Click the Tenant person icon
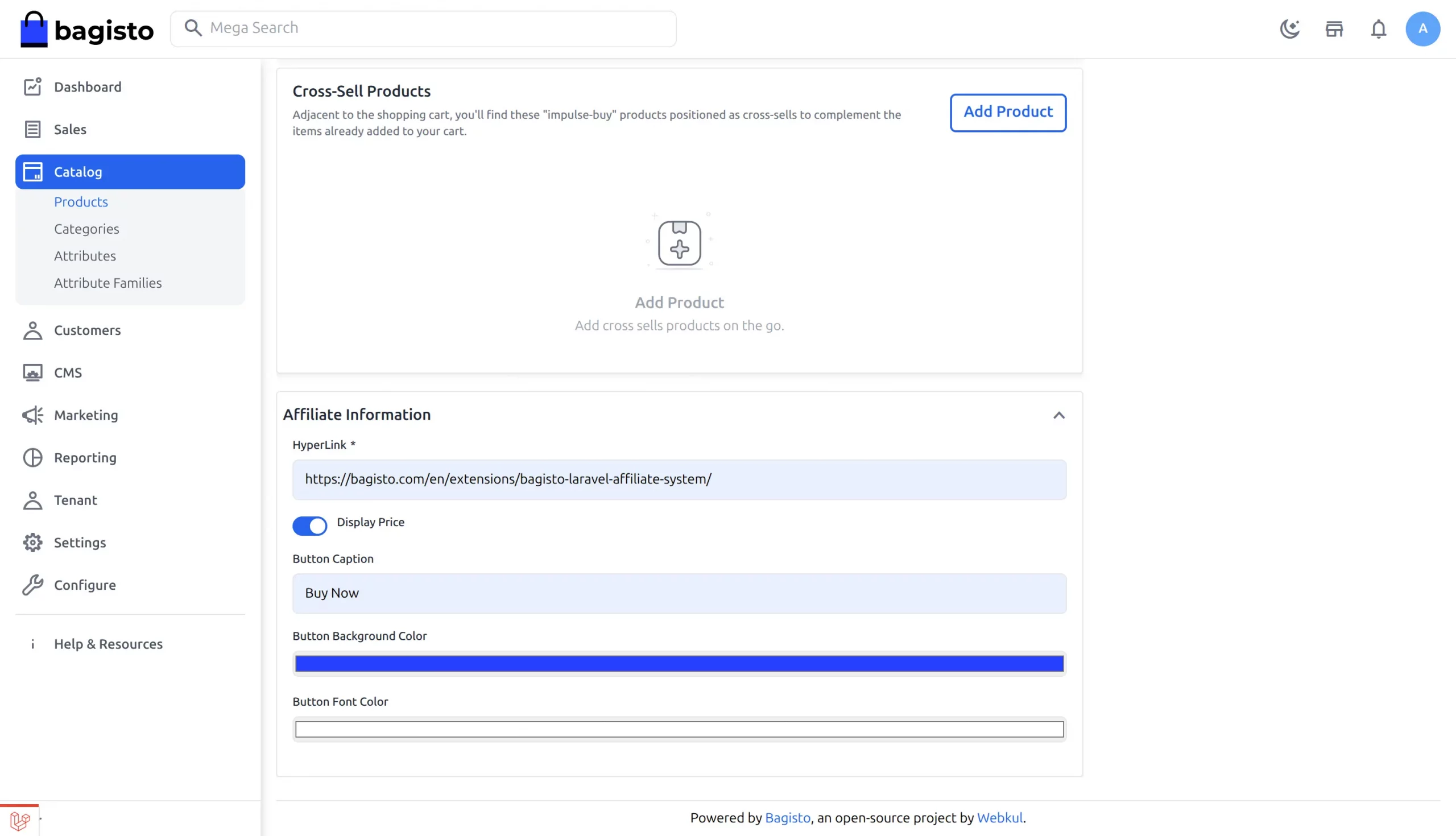Image resolution: width=1456 pixels, height=836 pixels. (33, 500)
